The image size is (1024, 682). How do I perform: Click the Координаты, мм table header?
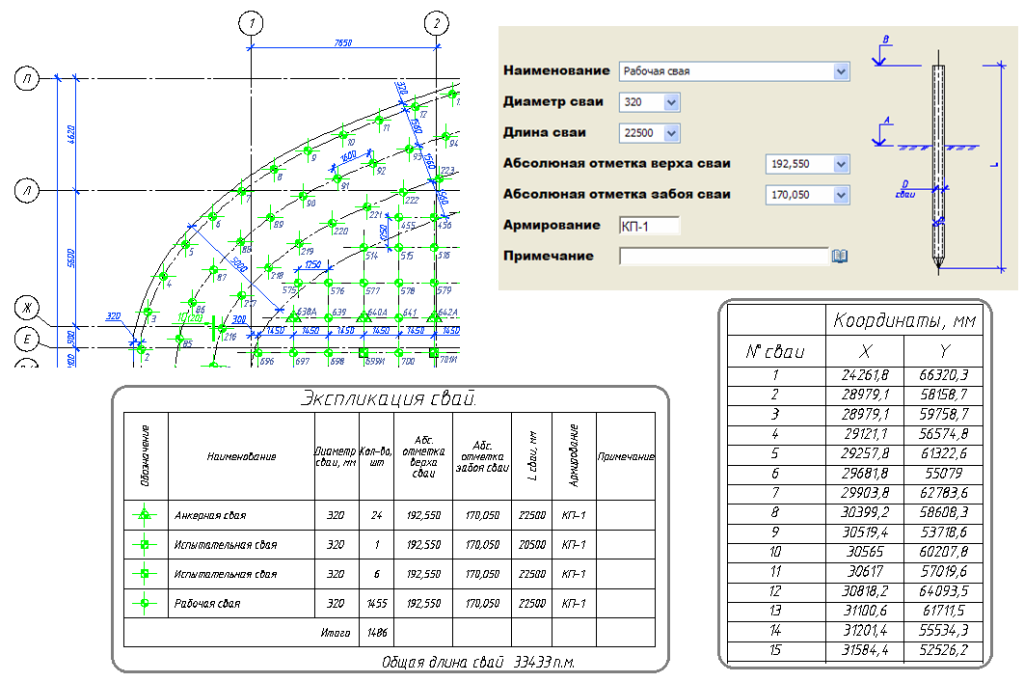pyautogui.click(x=903, y=320)
